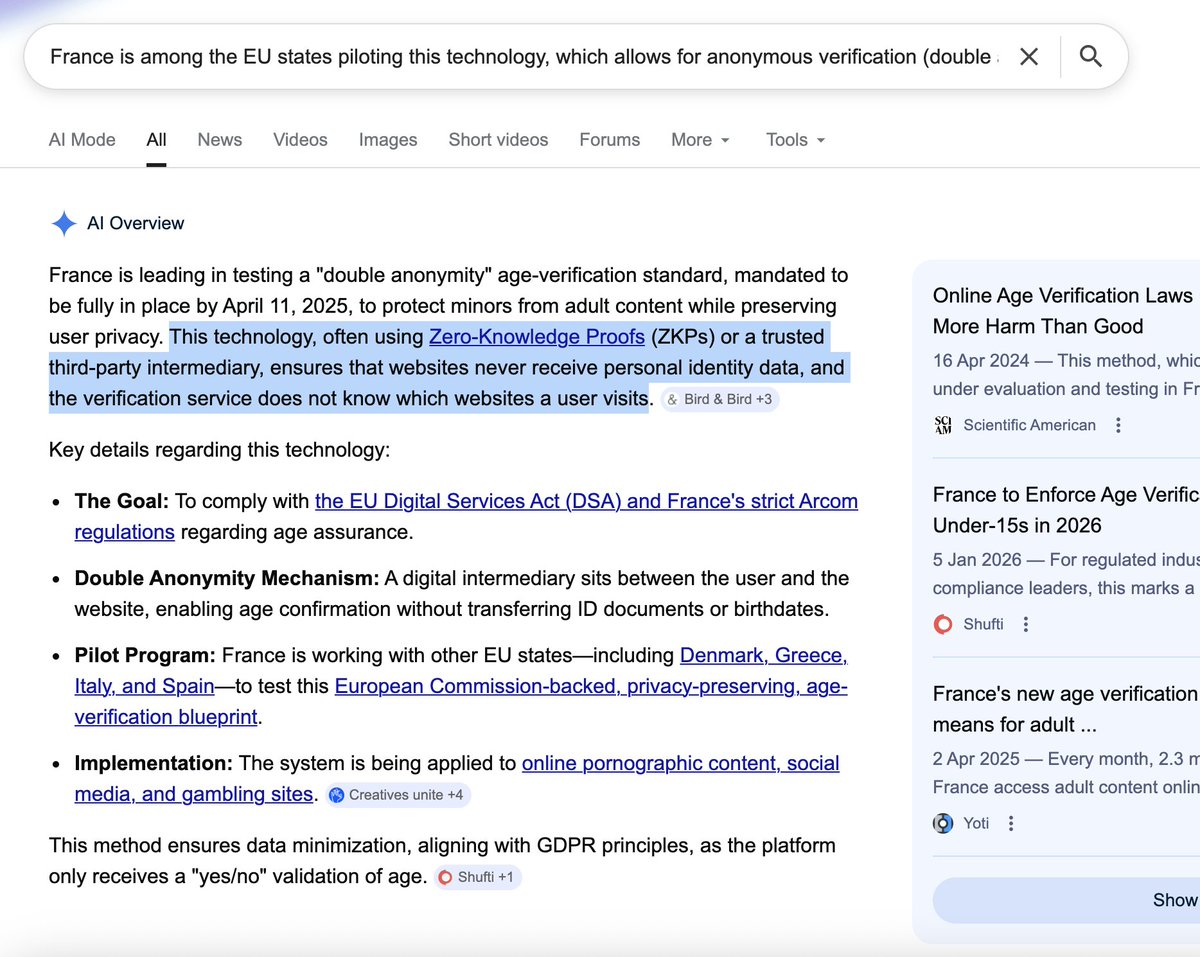Expand the Tools dropdown

click(796, 140)
